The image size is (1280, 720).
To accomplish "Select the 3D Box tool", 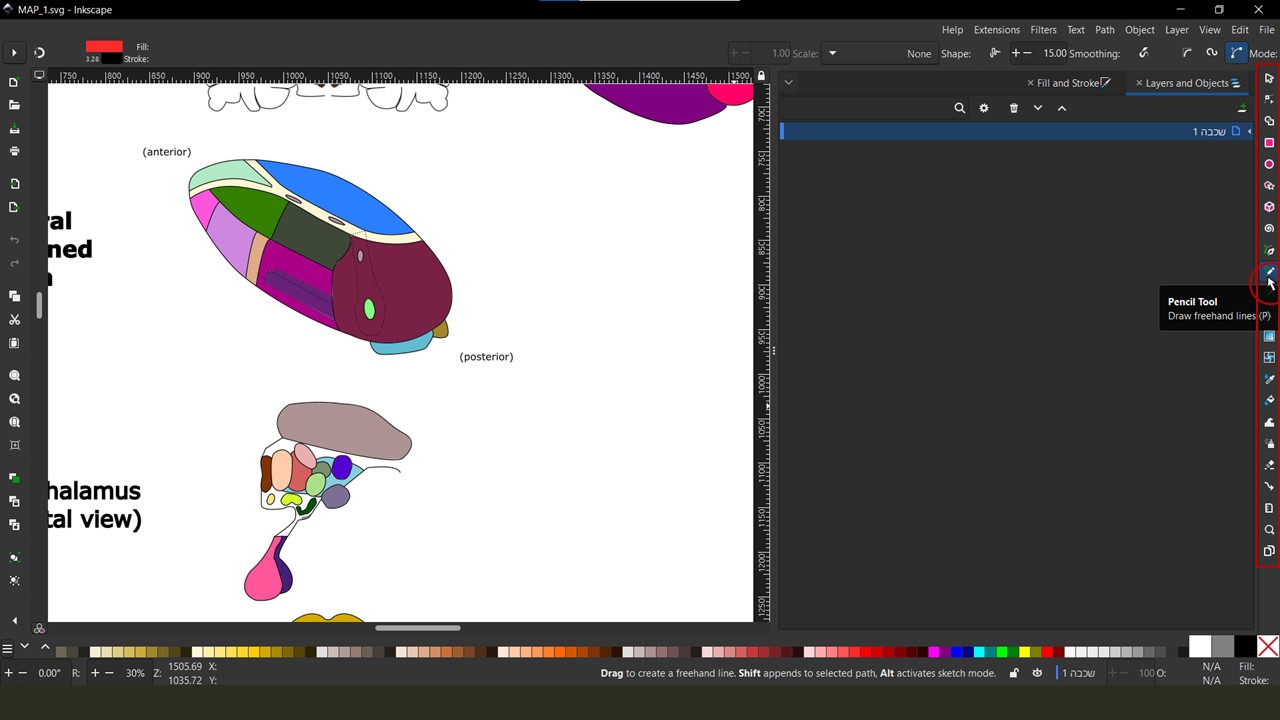I will [x=1269, y=207].
